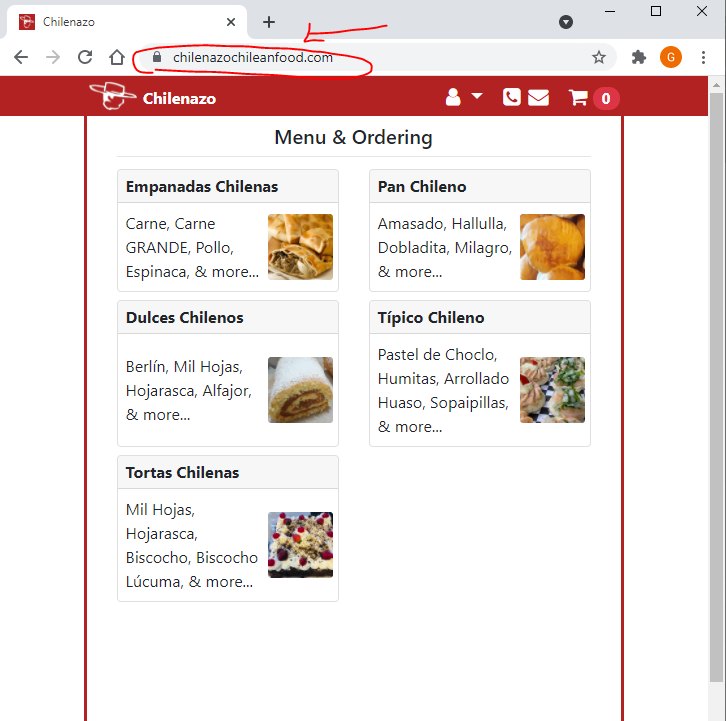Go to the browser home page
The image size is (726, 721).
[x=117, y=57]
